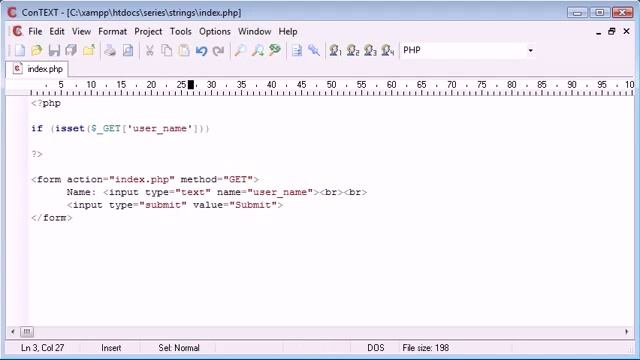Click ConTEXT logo in the title bar
Screen dimensions: 640x360
[x=12, y=12]
